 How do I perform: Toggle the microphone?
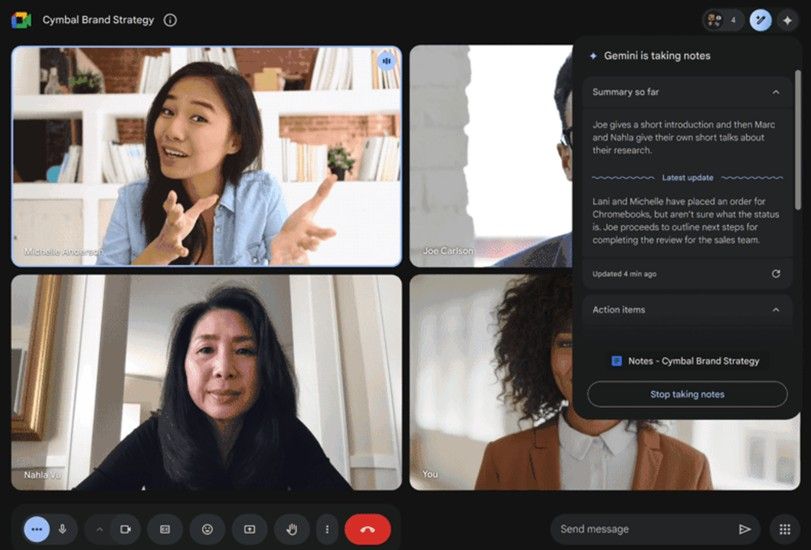[x=63, y=529]
